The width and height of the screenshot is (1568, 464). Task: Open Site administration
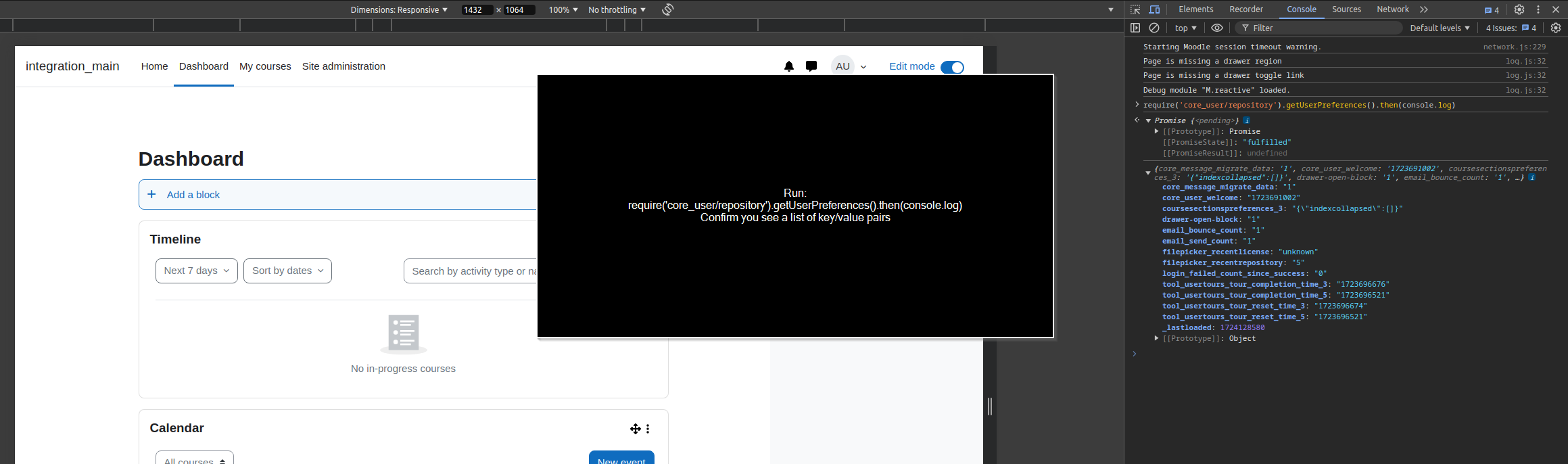[343, 66]
